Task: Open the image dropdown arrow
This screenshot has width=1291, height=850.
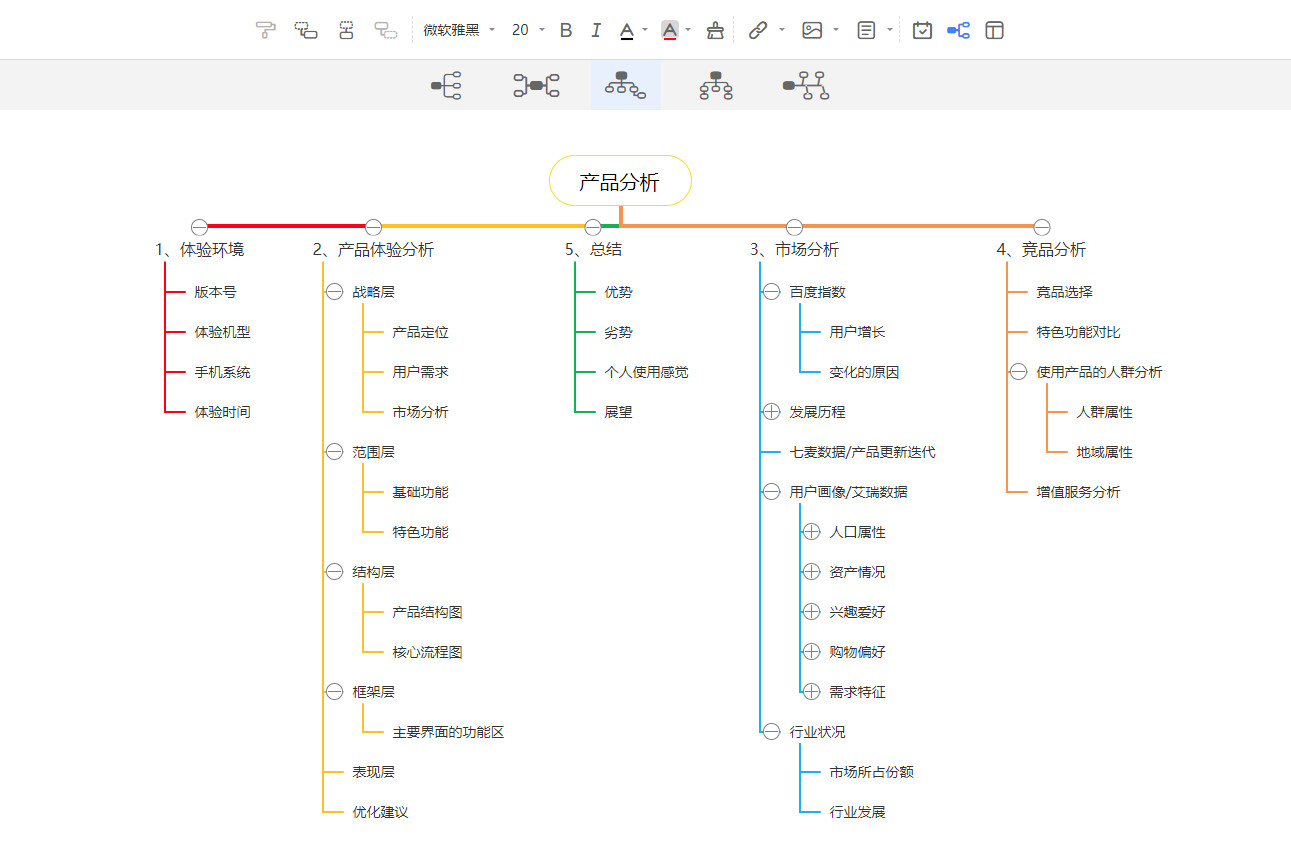Action: 836,30
